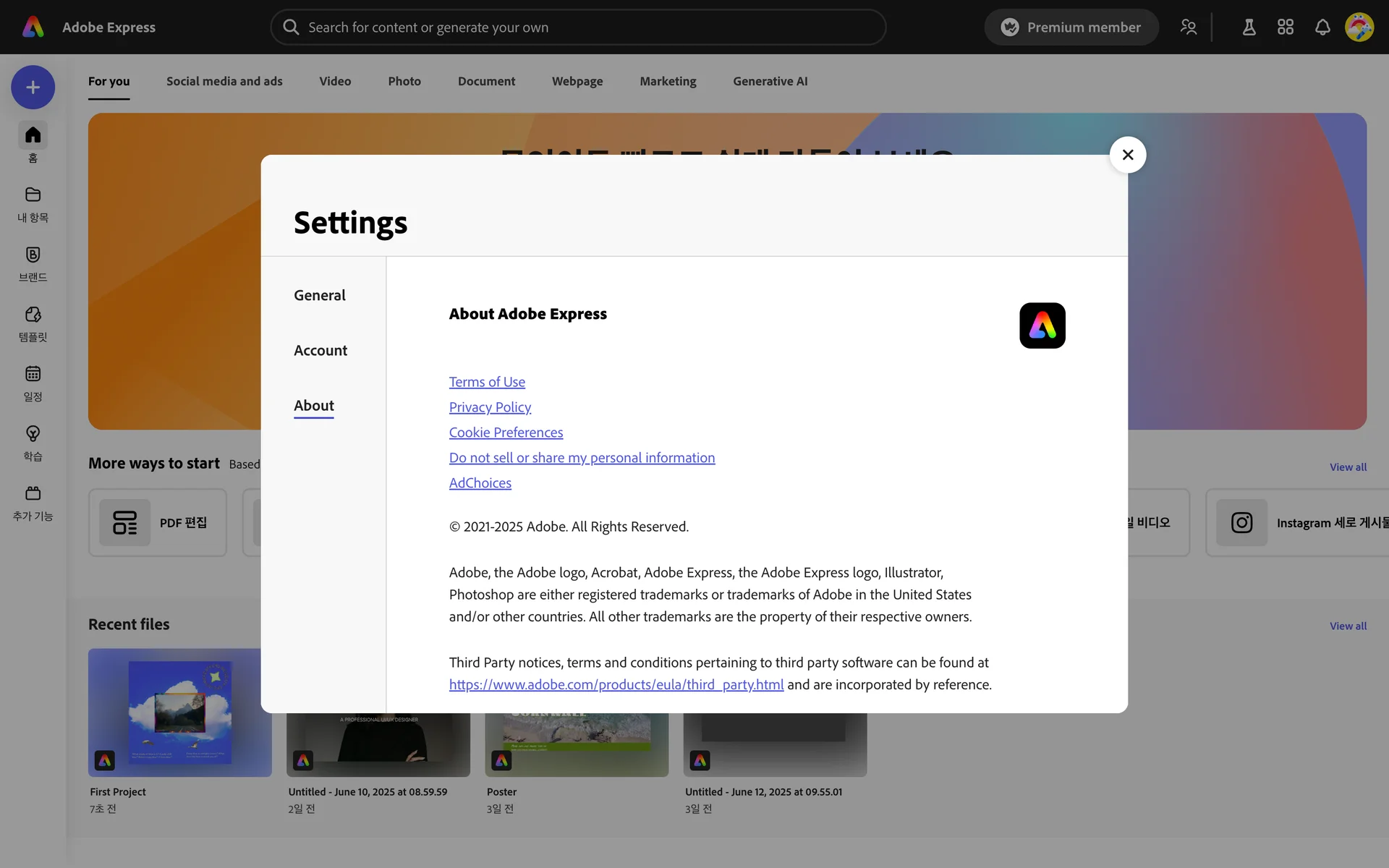
Task: Click the search content input field
Action: tap(579, 27)
